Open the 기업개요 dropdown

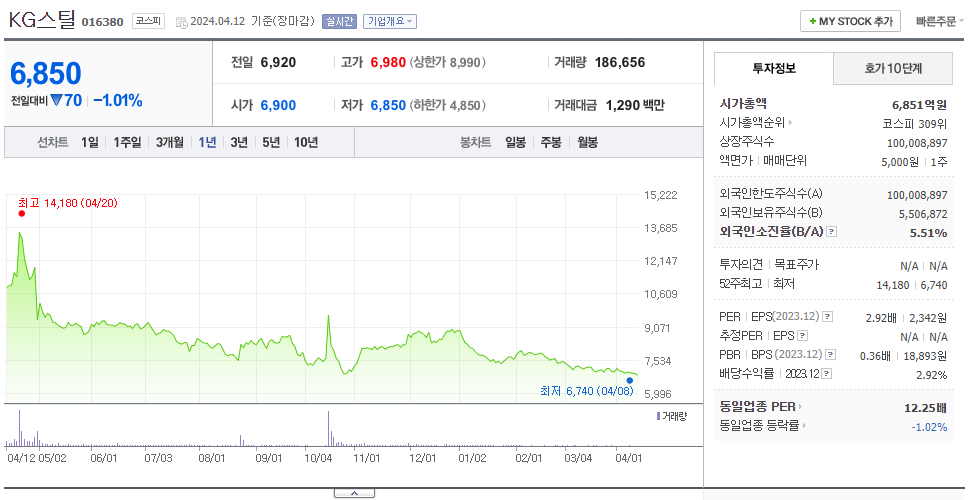(390, 21)
